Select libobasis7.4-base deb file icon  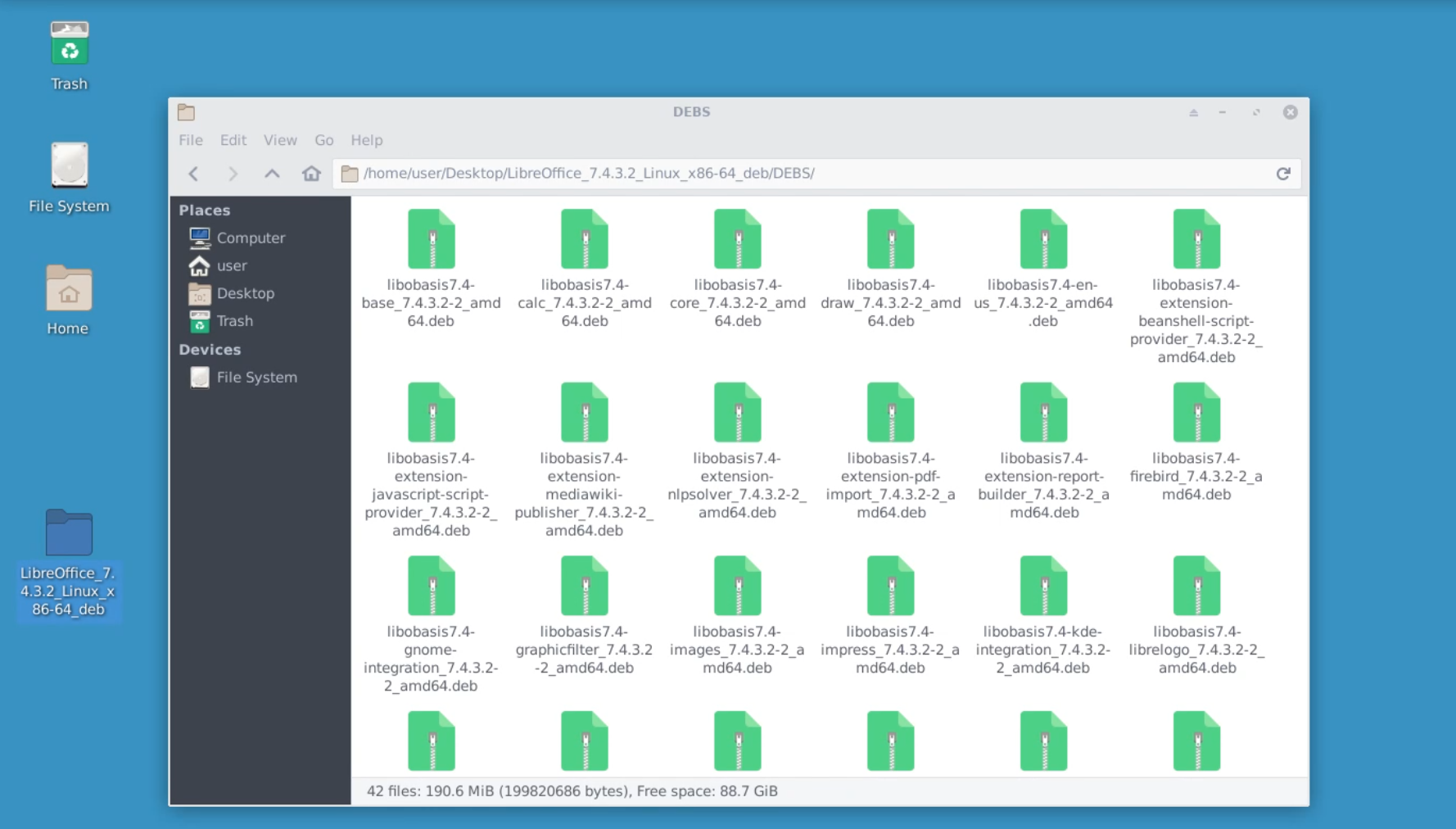coord(432,239)
